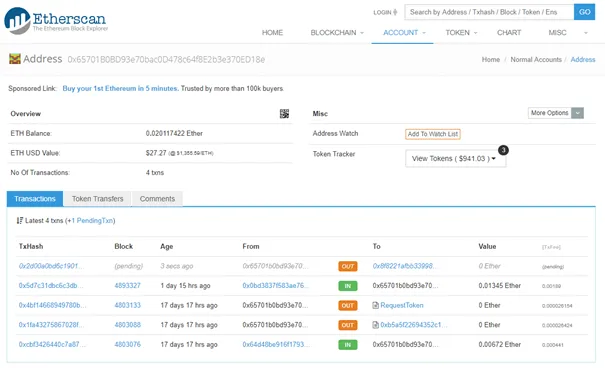Click the OUT badge in the pending row
The height and width of the screenshot is (368, 605).
coord(348,266)
